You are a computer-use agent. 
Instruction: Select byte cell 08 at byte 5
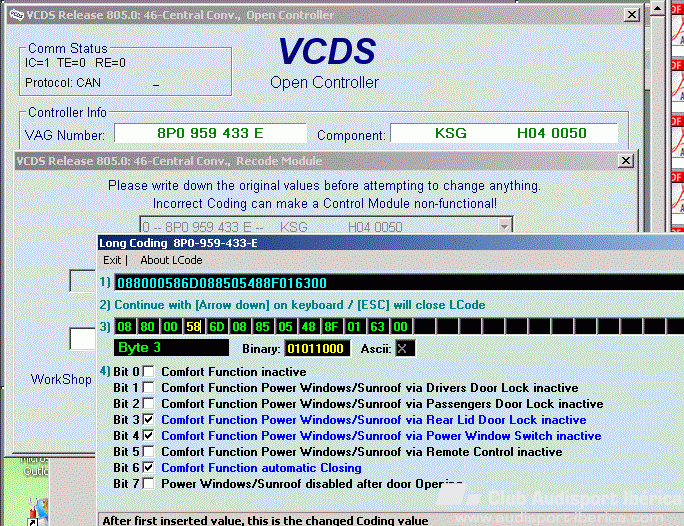tap(239, 327)
